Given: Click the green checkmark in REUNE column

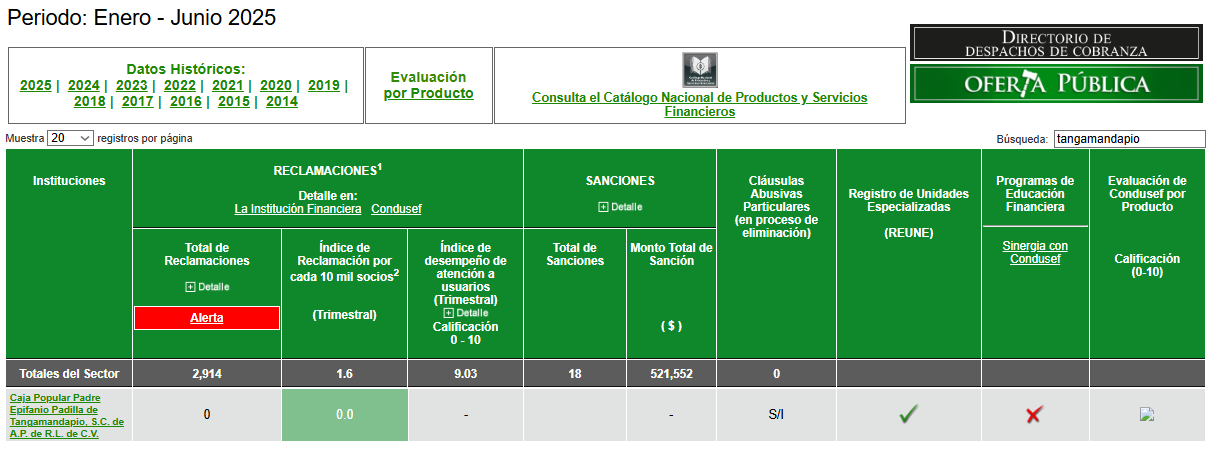Looking at the screenshot, I should tap(908, 414).
